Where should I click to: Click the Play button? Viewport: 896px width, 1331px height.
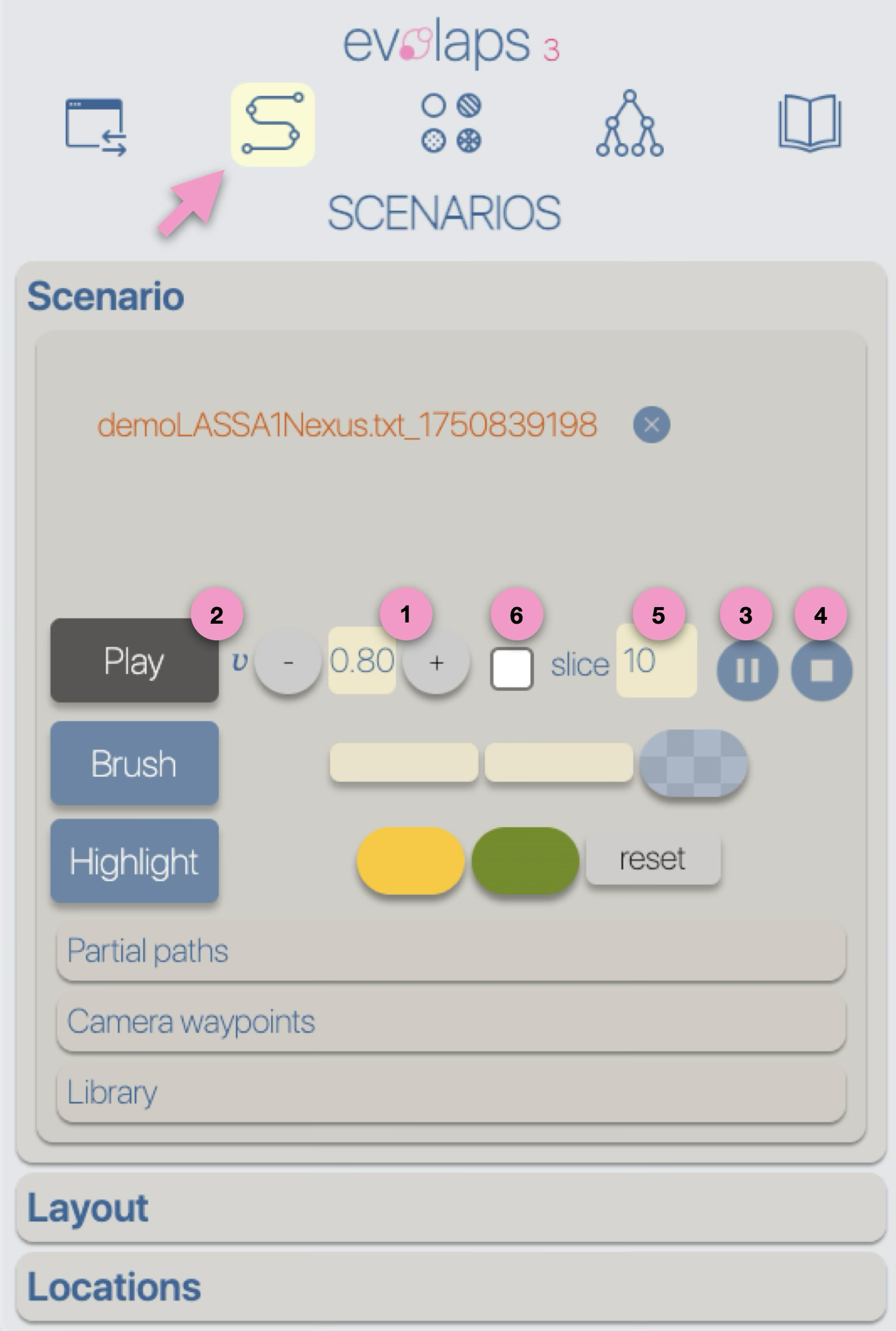[x=135, y=661]
